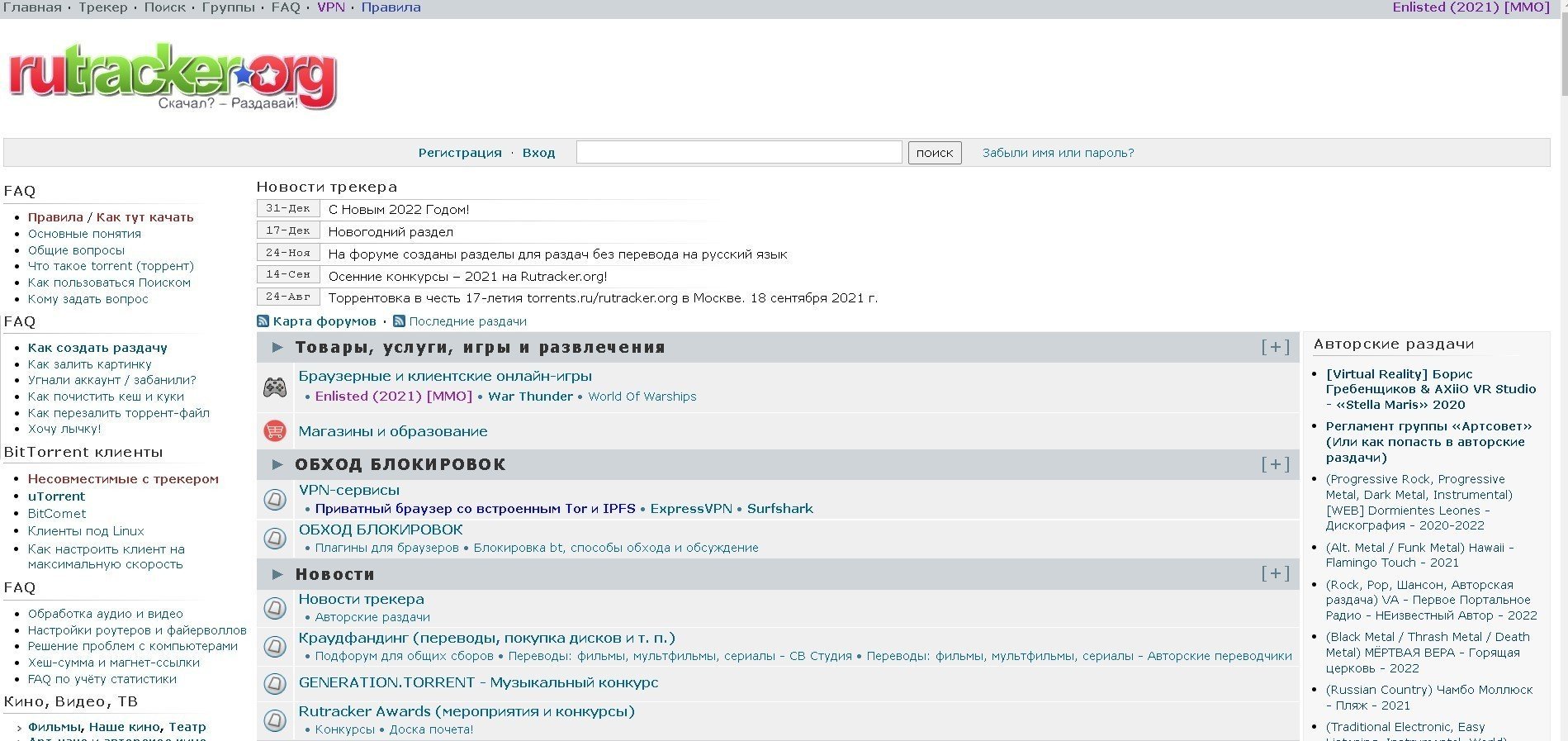Focus the search input field
The height and width of the screenshot is (741, 1568).
click(x=739, y=152)
